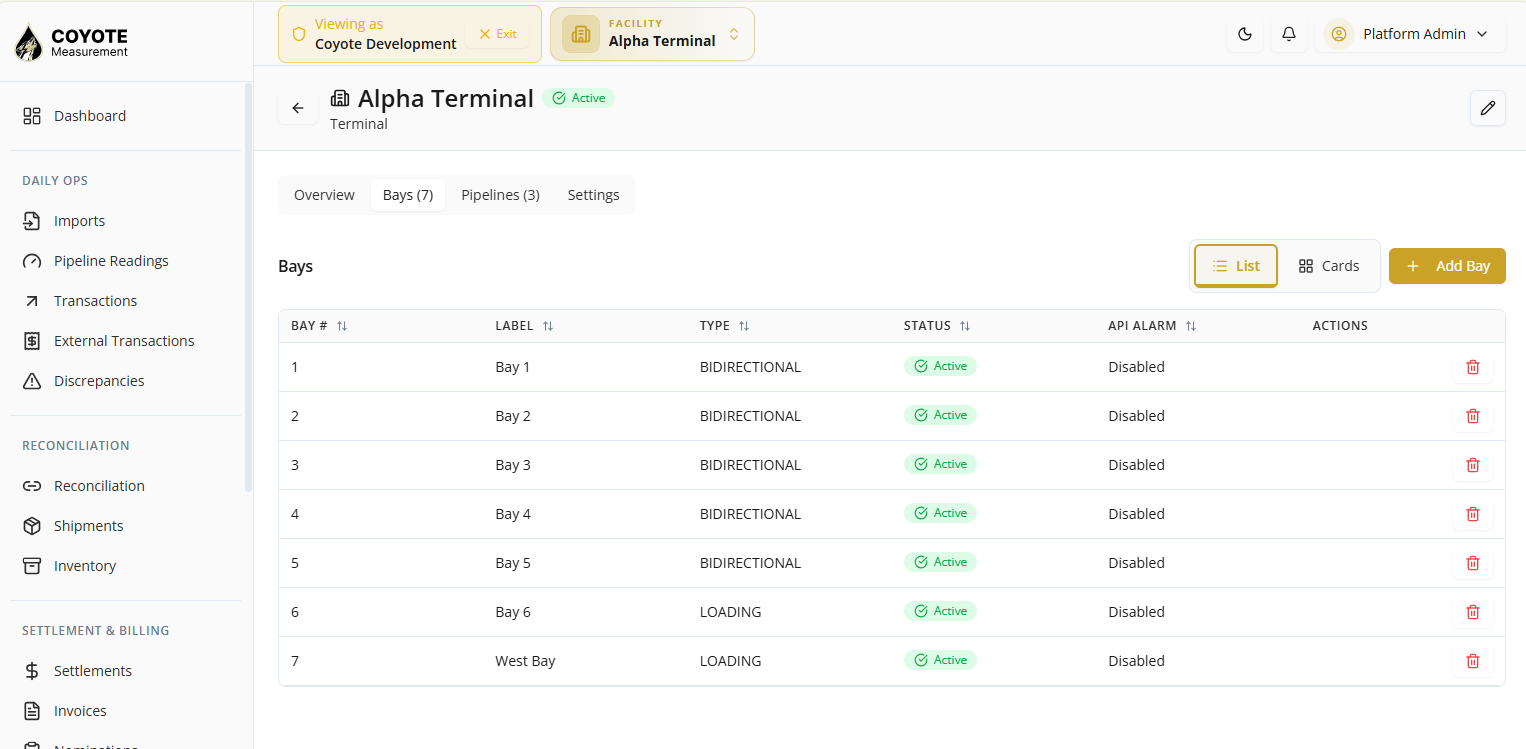Exit the Coyote Development viewing mode
Image resolution: width=1526 pixels, height=749 pixels.
point(497,34)
